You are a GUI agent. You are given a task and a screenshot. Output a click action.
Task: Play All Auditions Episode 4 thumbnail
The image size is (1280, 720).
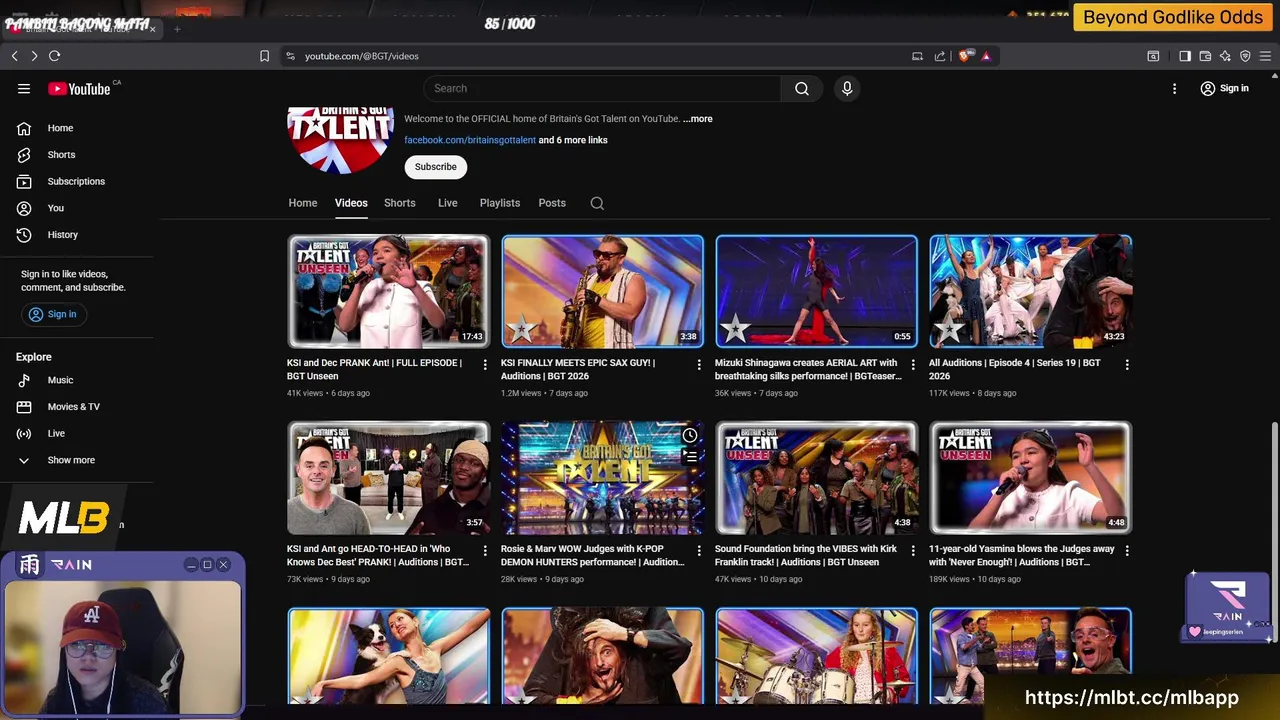1030,291
